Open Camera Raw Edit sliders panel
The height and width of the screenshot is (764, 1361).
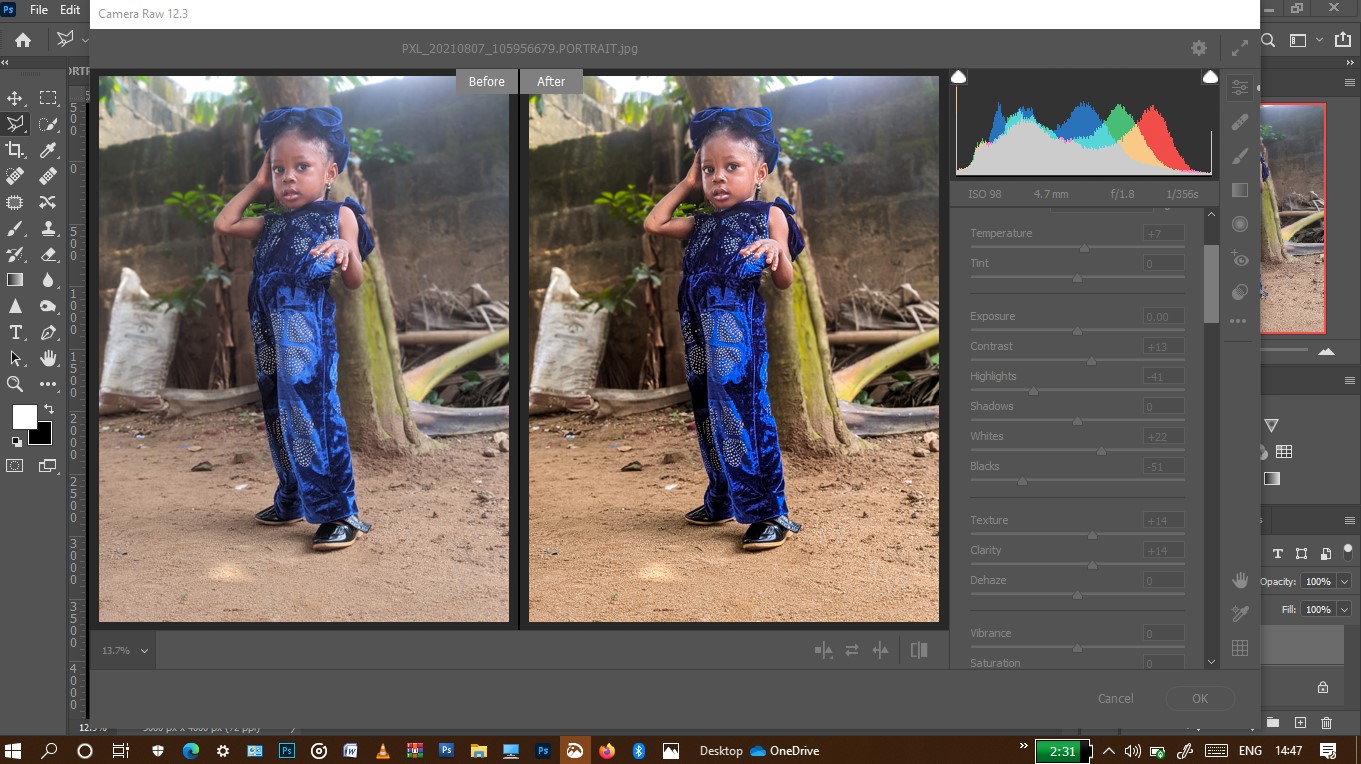coord(1240,88)
